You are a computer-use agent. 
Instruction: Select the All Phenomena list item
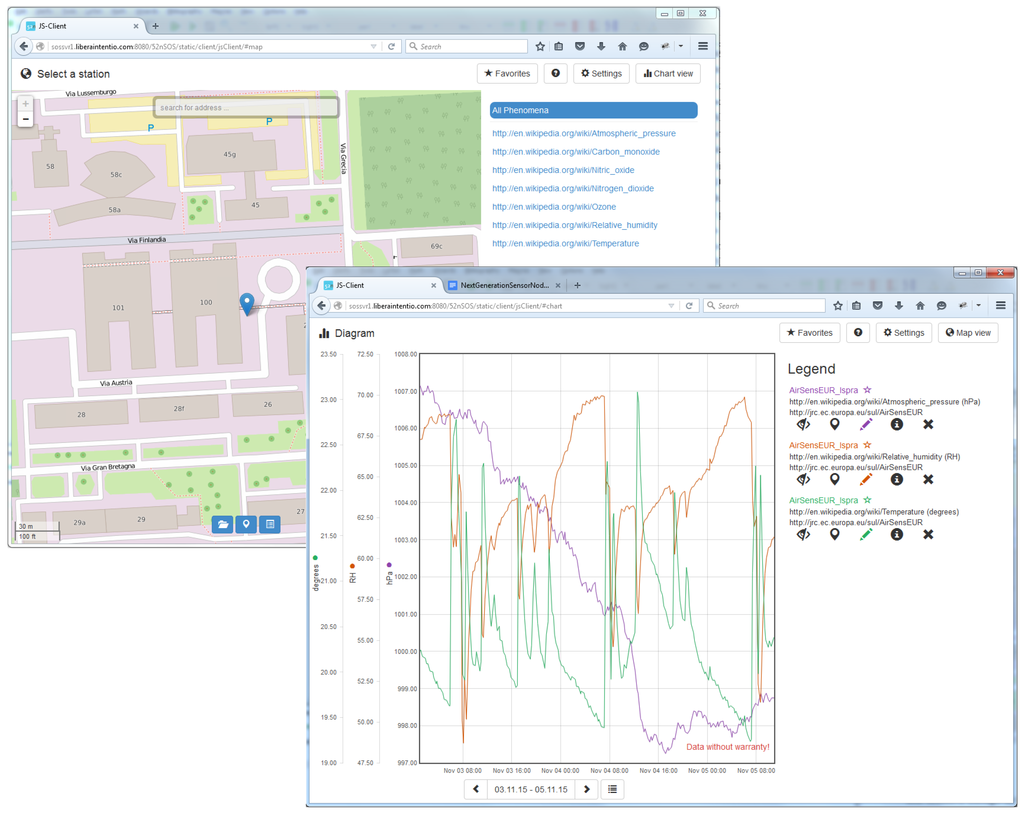[x=593, y=110]
